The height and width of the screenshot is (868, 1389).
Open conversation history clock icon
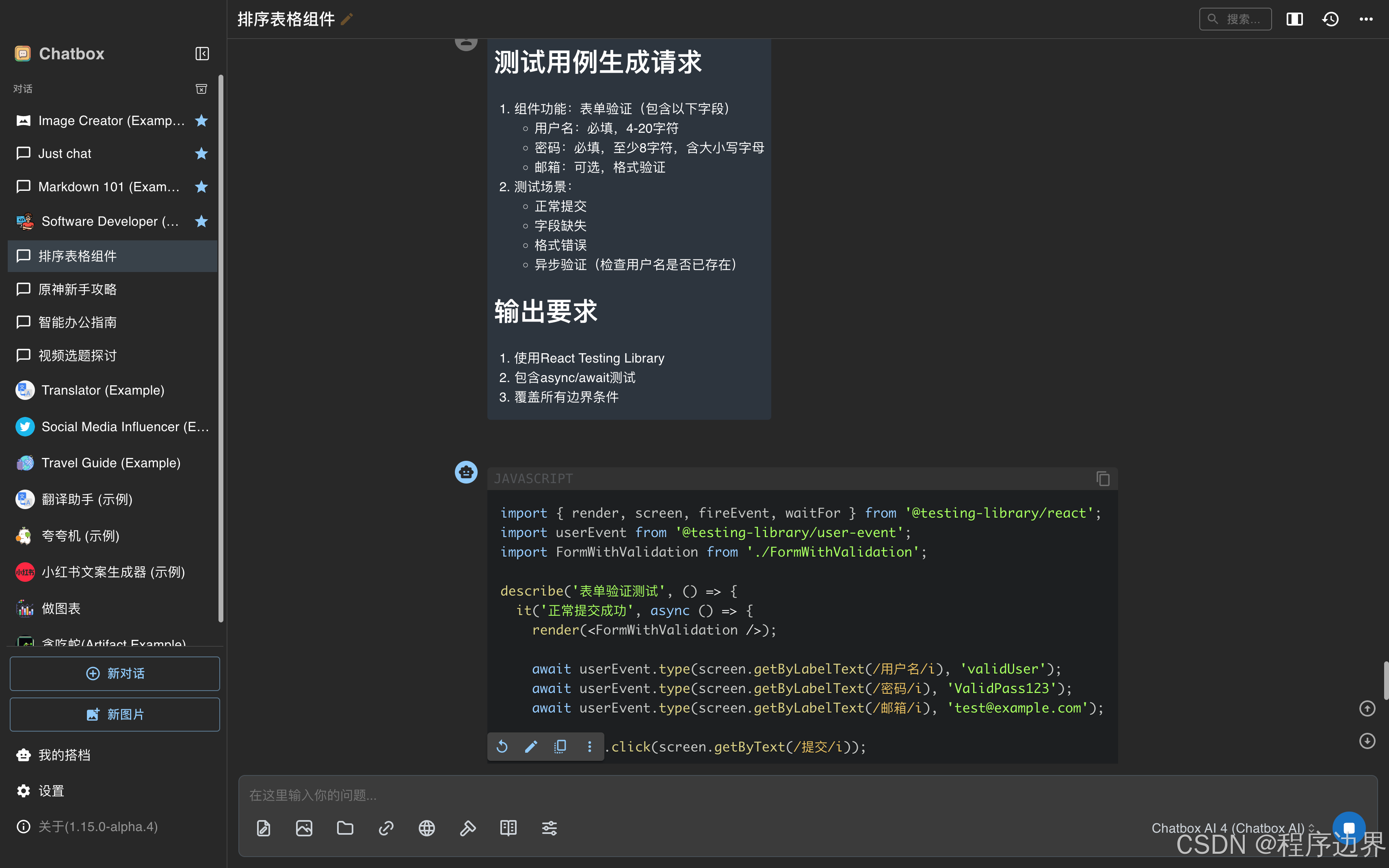(x=1331, y=19)
